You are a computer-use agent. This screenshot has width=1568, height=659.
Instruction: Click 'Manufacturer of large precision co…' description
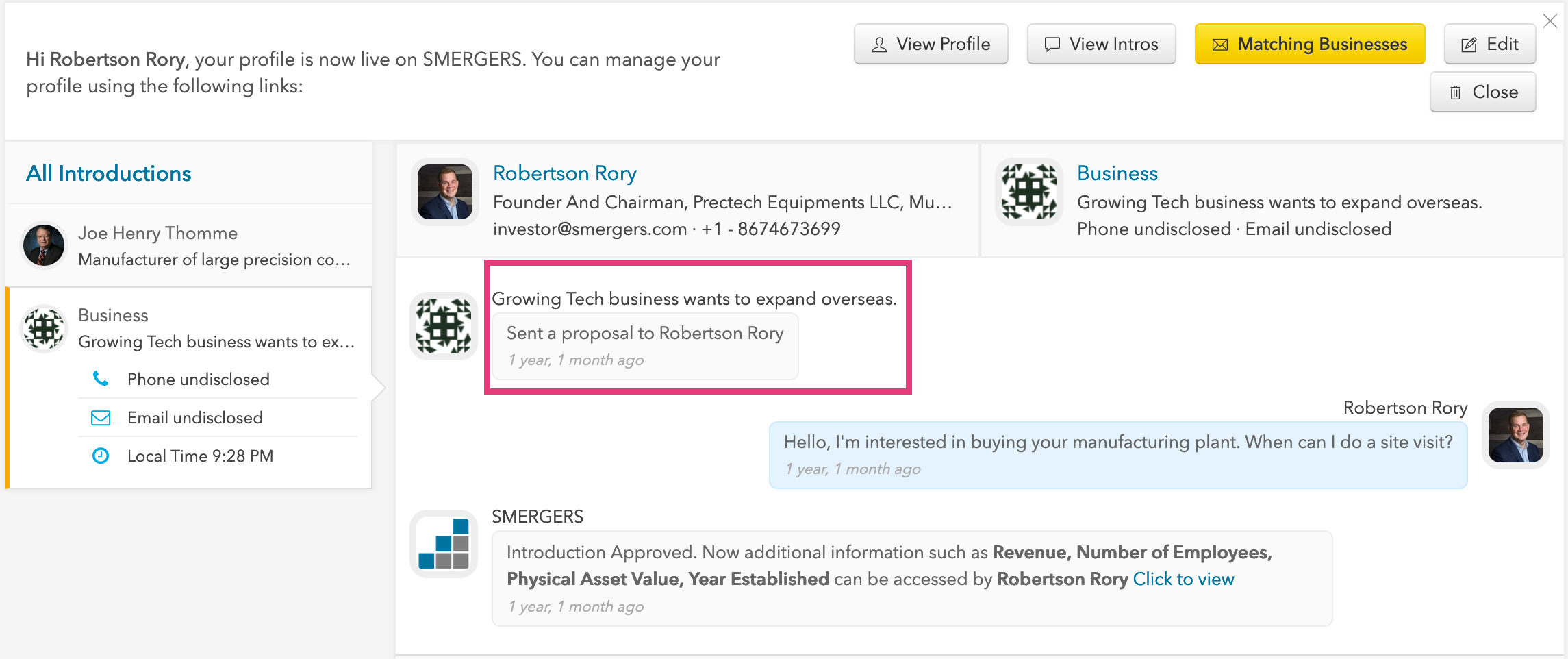click(214, 260)
